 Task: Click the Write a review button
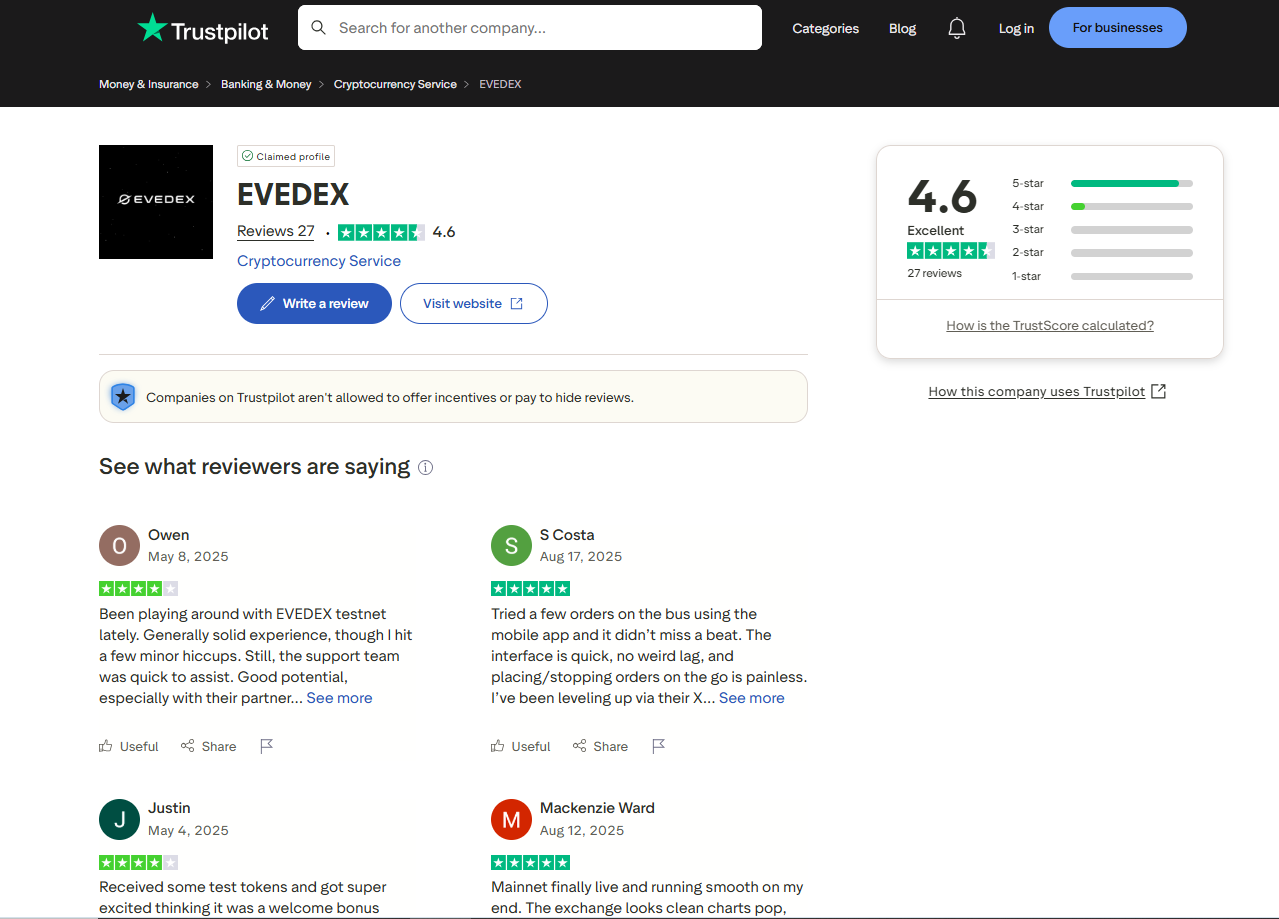click(314, 303)
